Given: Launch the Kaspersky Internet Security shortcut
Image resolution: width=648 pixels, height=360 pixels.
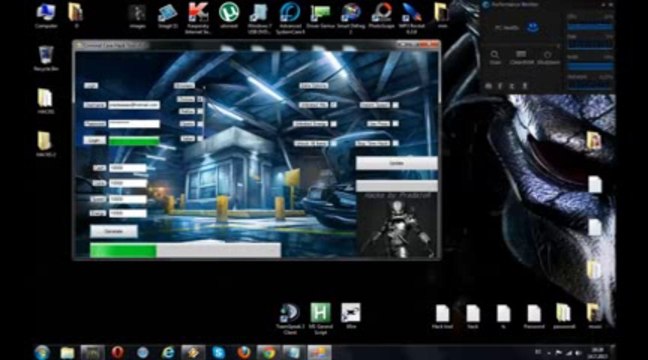Looking at the screenshot, I should click(x=198, y=17).
